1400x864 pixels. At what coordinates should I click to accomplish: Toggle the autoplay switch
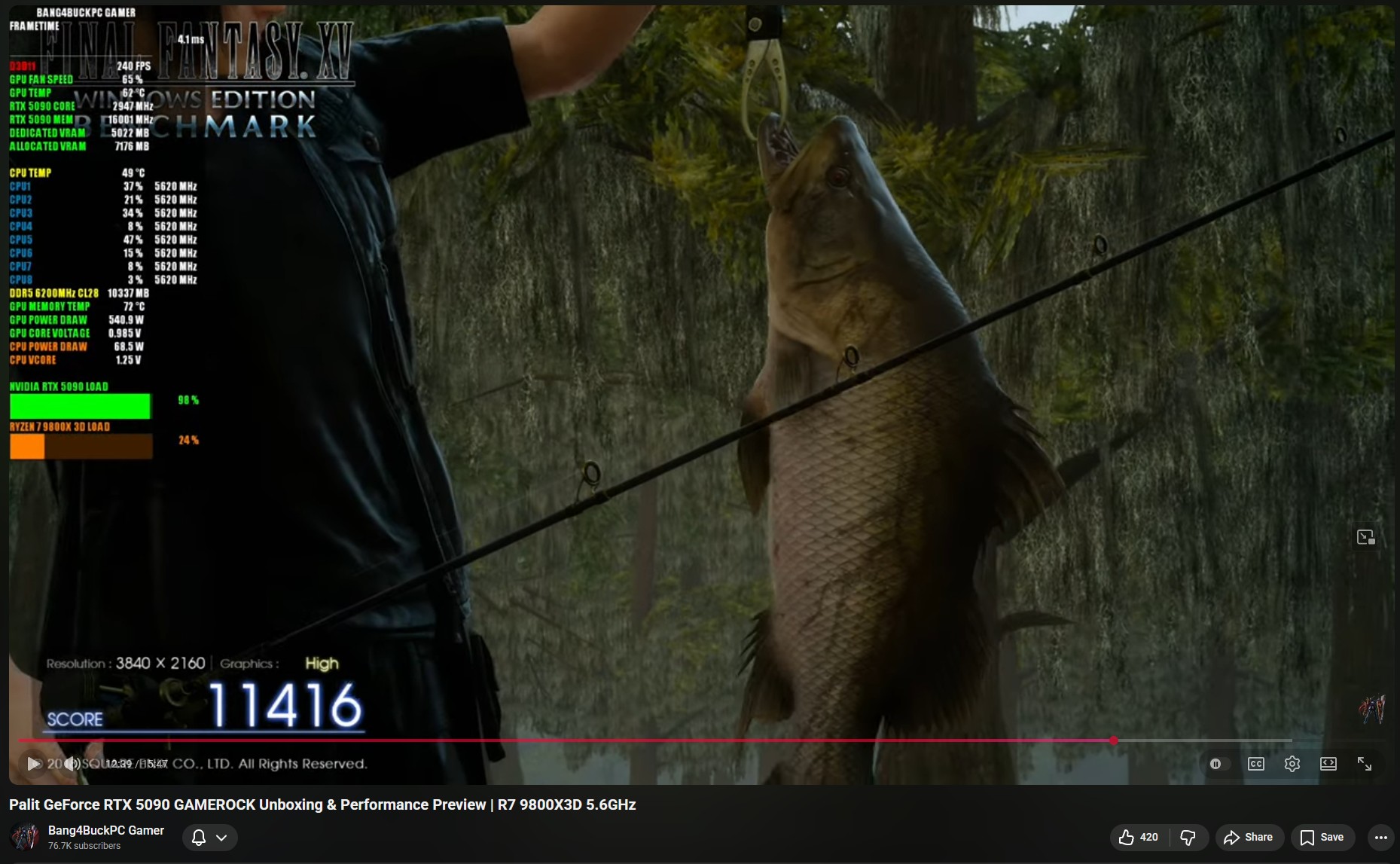tap(1219, 764)
